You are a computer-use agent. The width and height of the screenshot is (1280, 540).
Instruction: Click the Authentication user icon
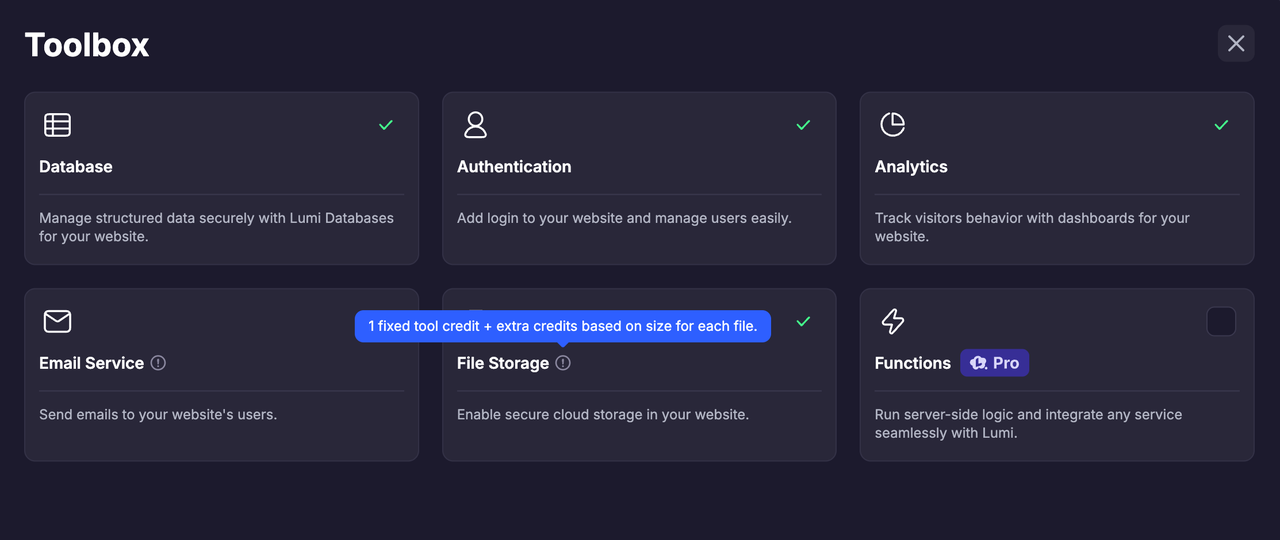click(475, 125)
